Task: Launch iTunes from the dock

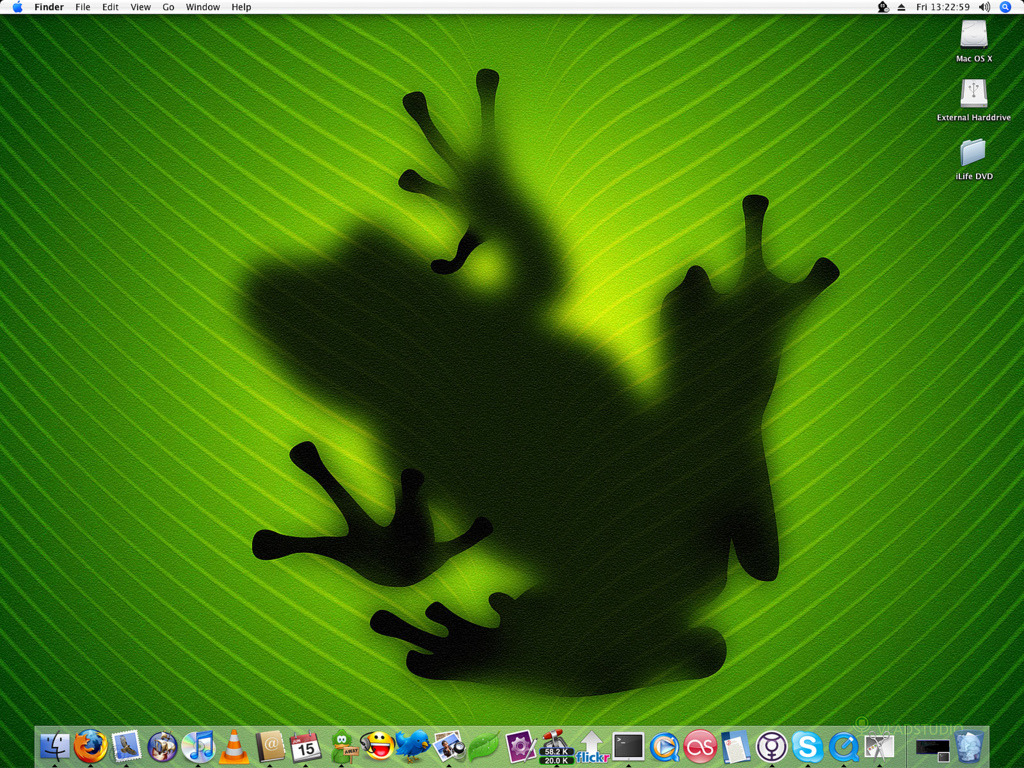Action: click(x=199, y=746)
